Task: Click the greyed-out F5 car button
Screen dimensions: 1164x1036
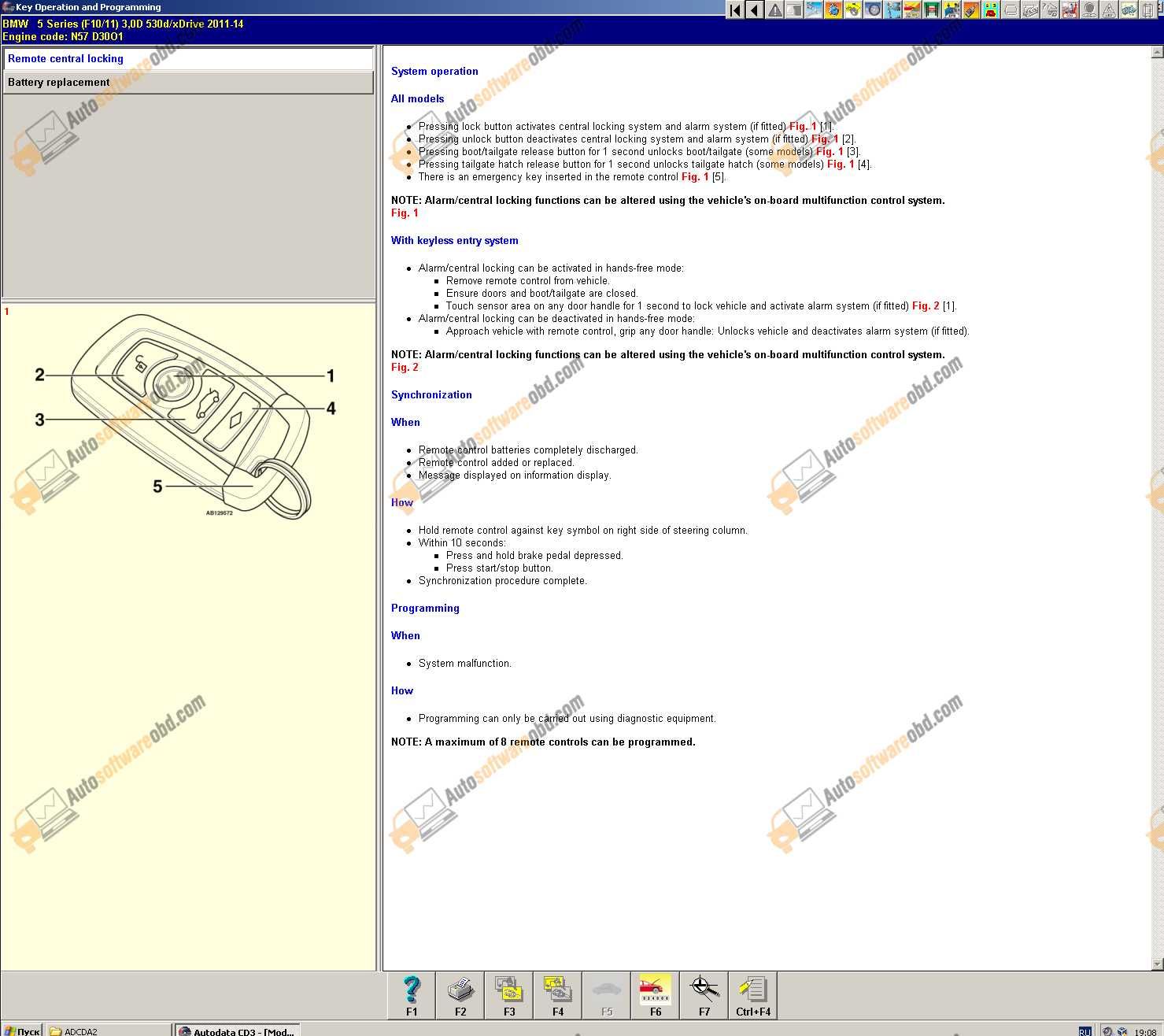Action: [x=607, y=996]
